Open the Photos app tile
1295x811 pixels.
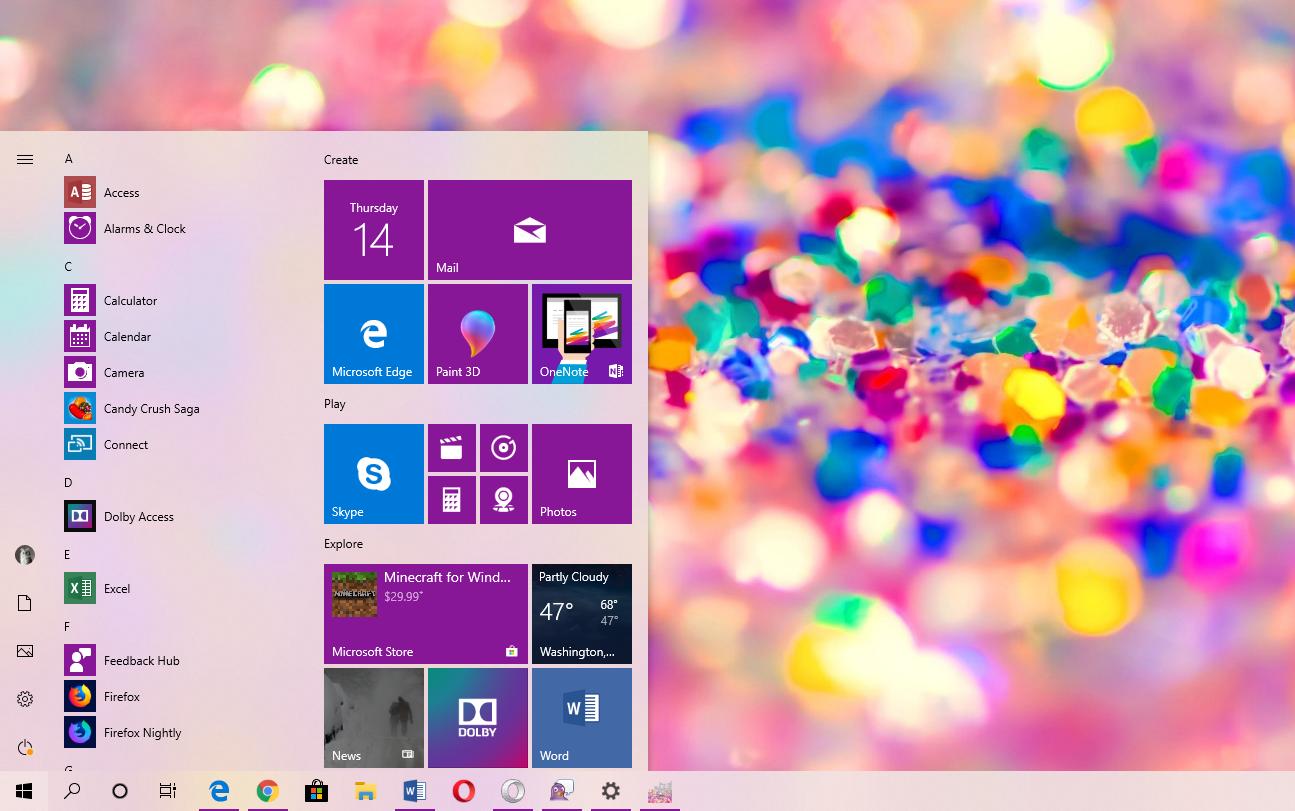coord(581,473)
